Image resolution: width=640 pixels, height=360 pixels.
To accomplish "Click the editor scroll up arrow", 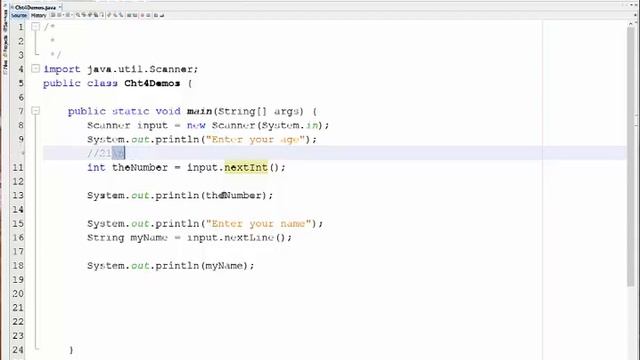I will pos(631,25).
